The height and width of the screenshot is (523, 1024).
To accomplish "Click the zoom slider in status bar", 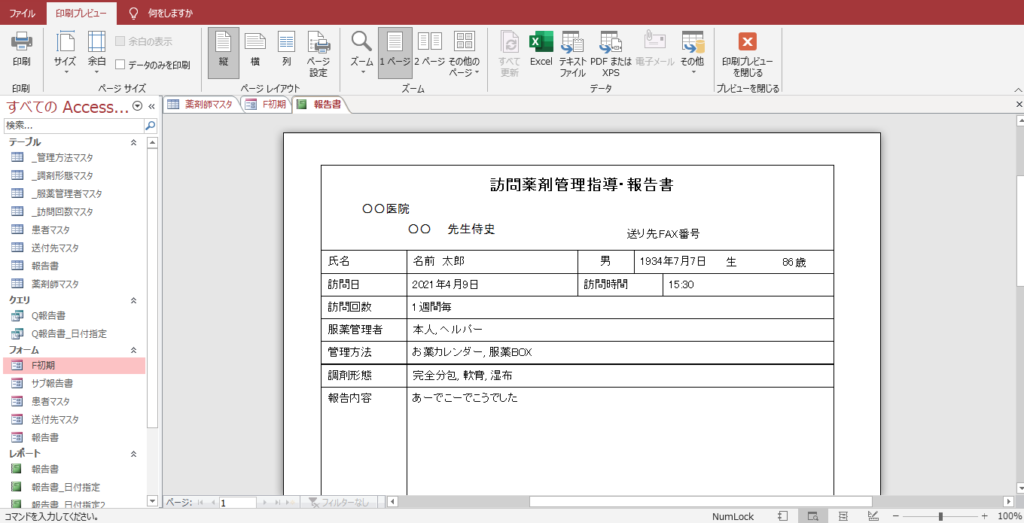I will pyautogui.click(x=938, y=516).
